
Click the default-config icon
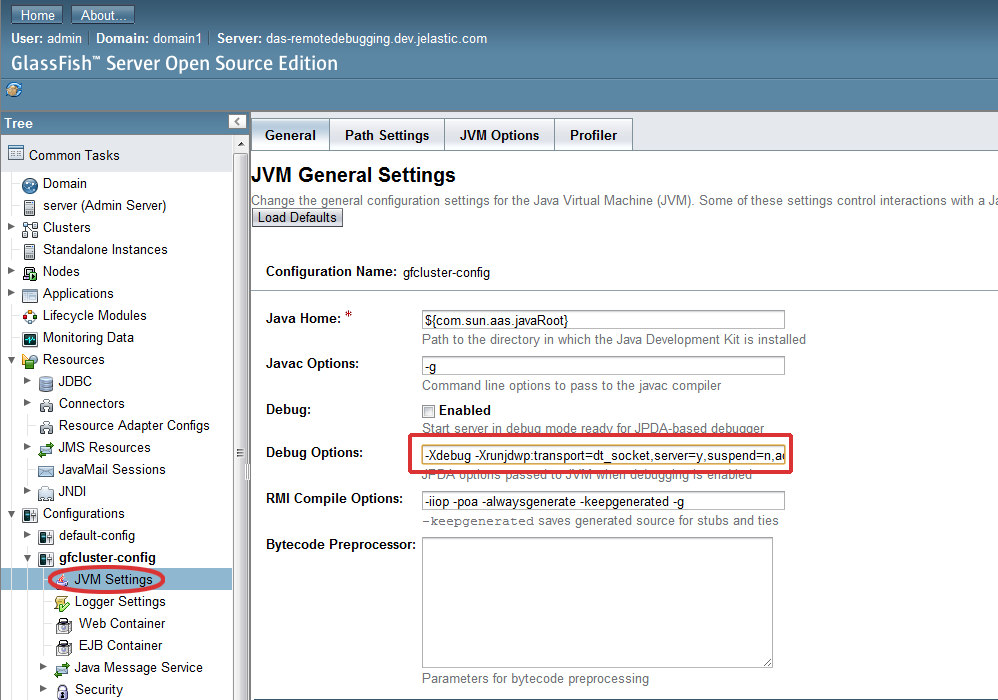tap(46, 537)
